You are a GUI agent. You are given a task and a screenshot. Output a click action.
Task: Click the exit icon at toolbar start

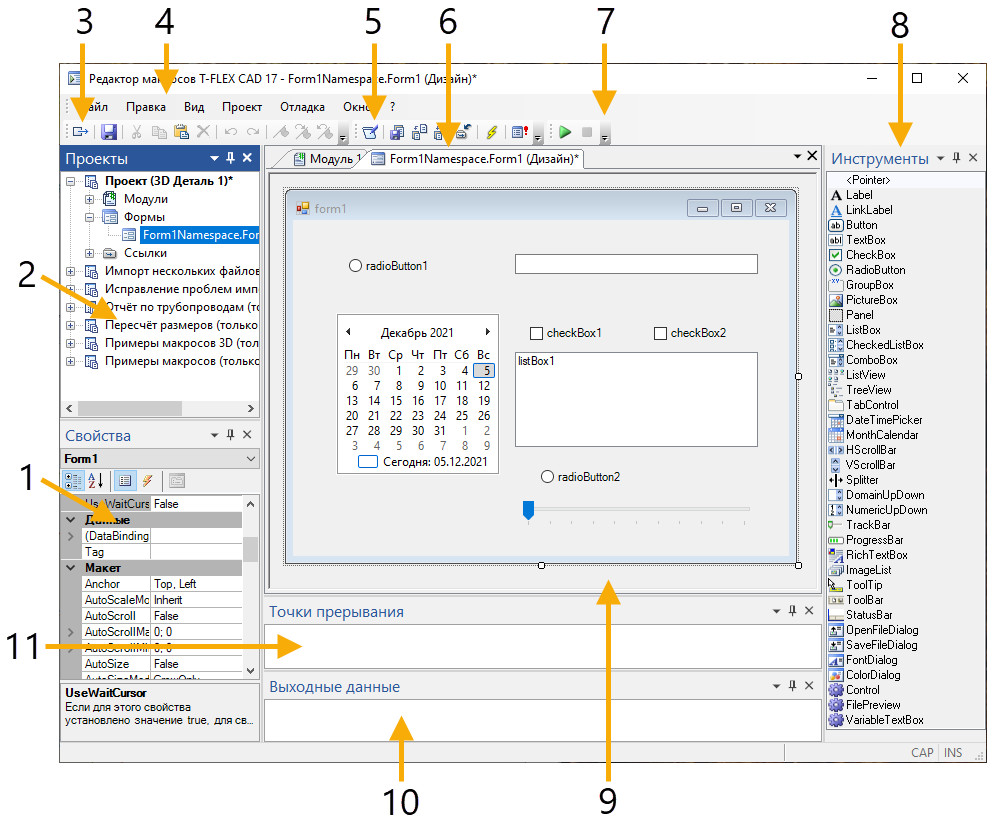coord(80,132)
